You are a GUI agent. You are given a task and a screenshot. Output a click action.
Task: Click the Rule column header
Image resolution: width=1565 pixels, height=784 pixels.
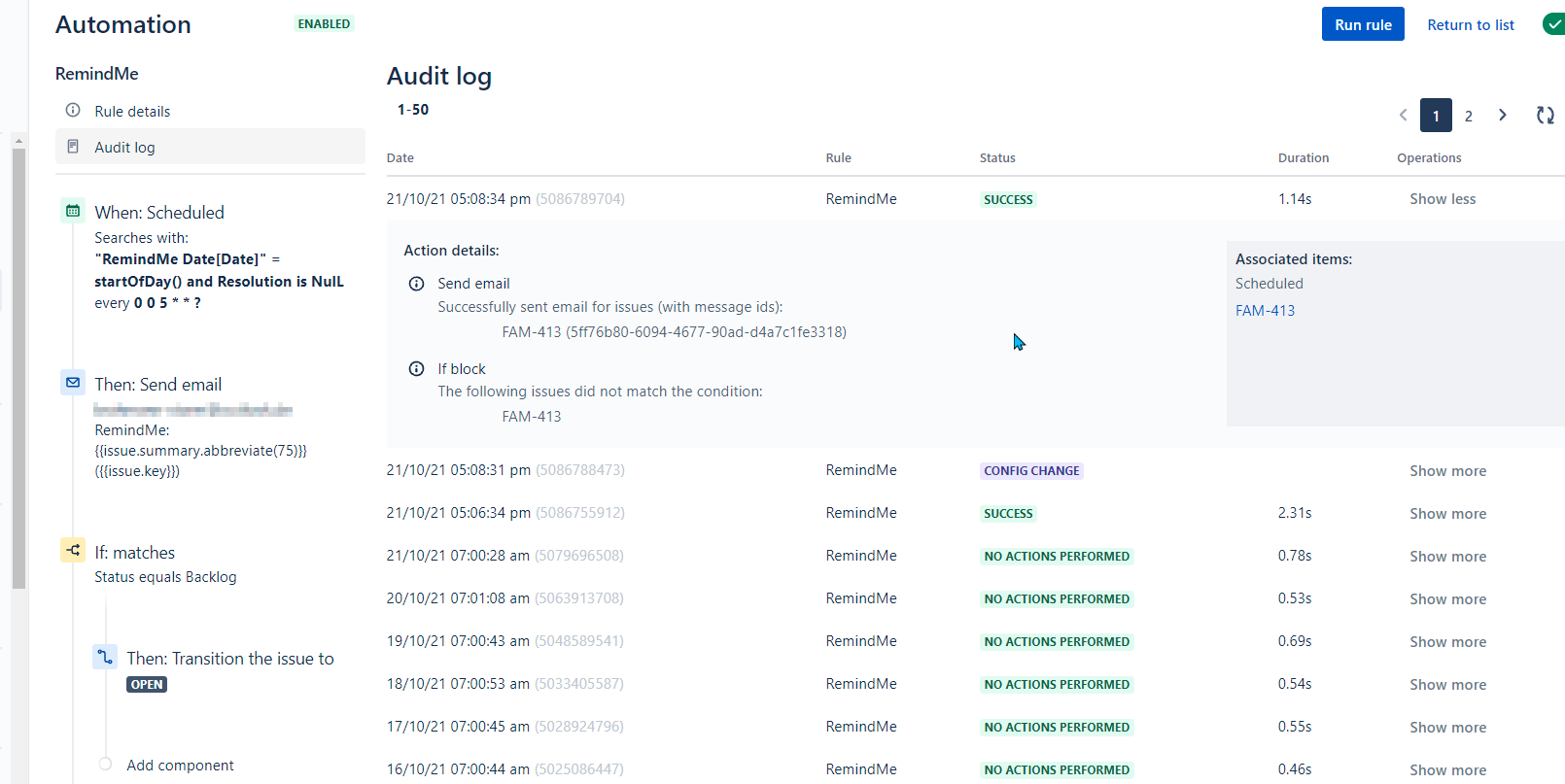point(838,158)
